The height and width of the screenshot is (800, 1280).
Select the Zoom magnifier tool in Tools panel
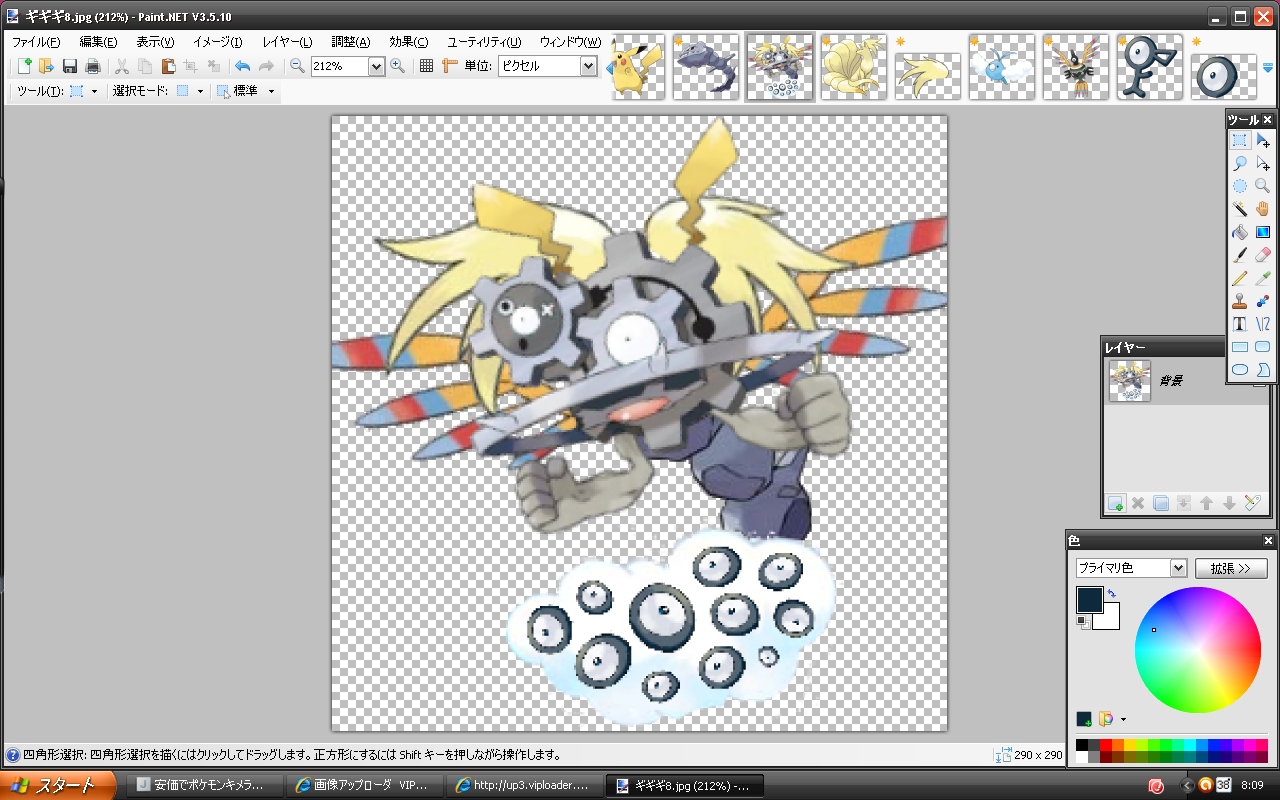pos(1263,186)
